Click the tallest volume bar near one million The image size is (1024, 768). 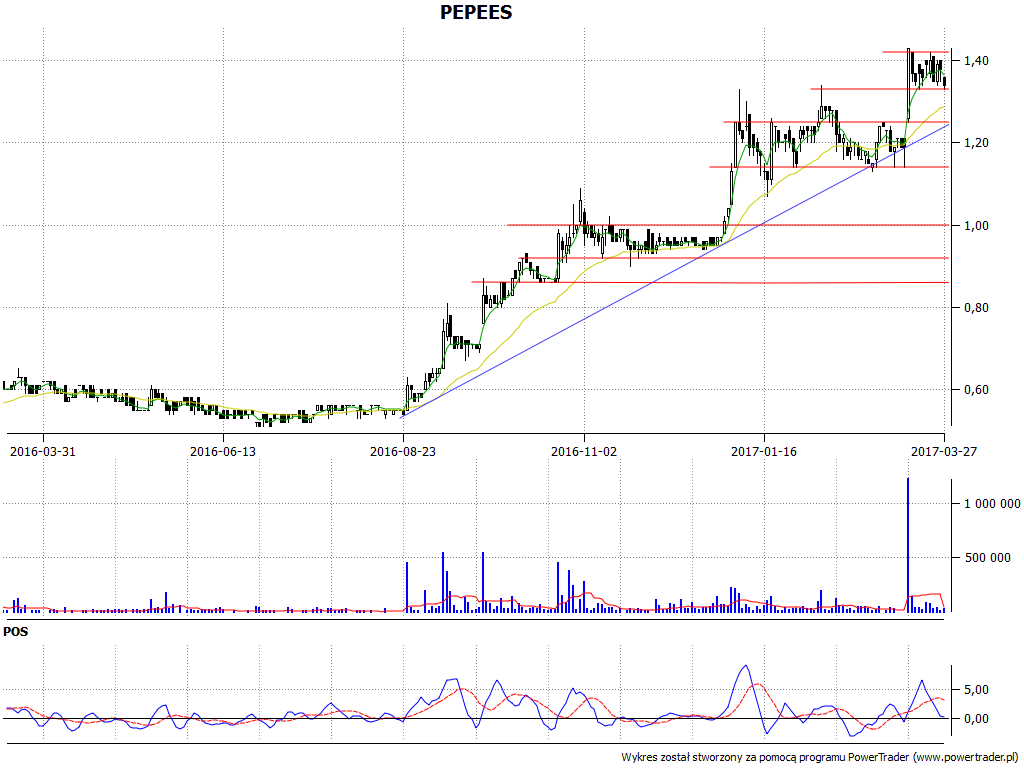click(x=908, y=545)
